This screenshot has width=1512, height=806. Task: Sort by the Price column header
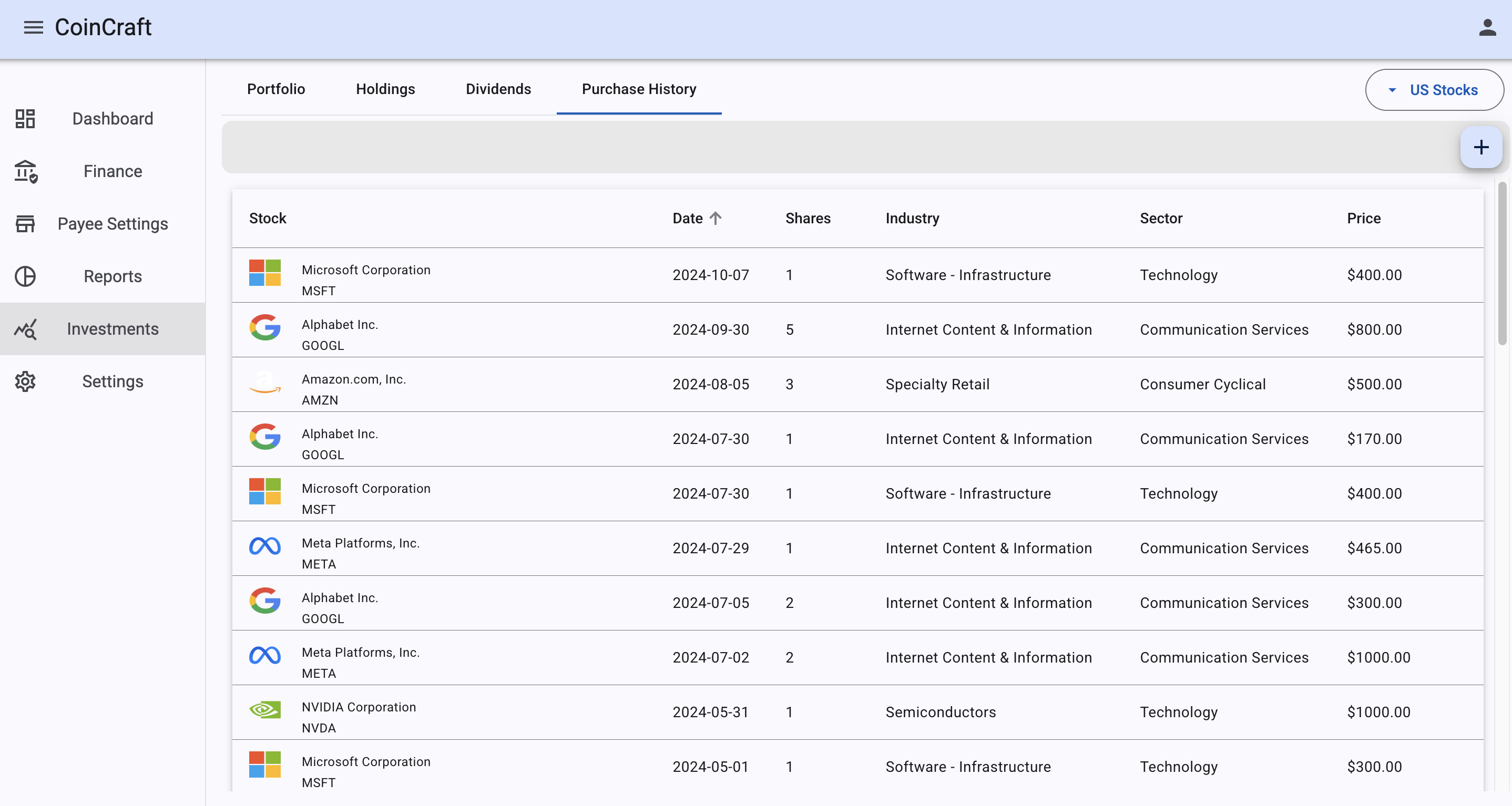pos(1364,218)
